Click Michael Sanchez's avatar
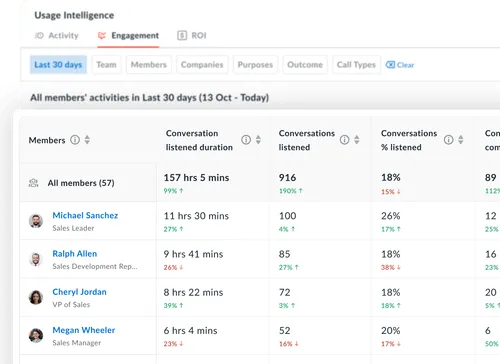The width and height of the screenshot is (500, 364). point(36,221)
